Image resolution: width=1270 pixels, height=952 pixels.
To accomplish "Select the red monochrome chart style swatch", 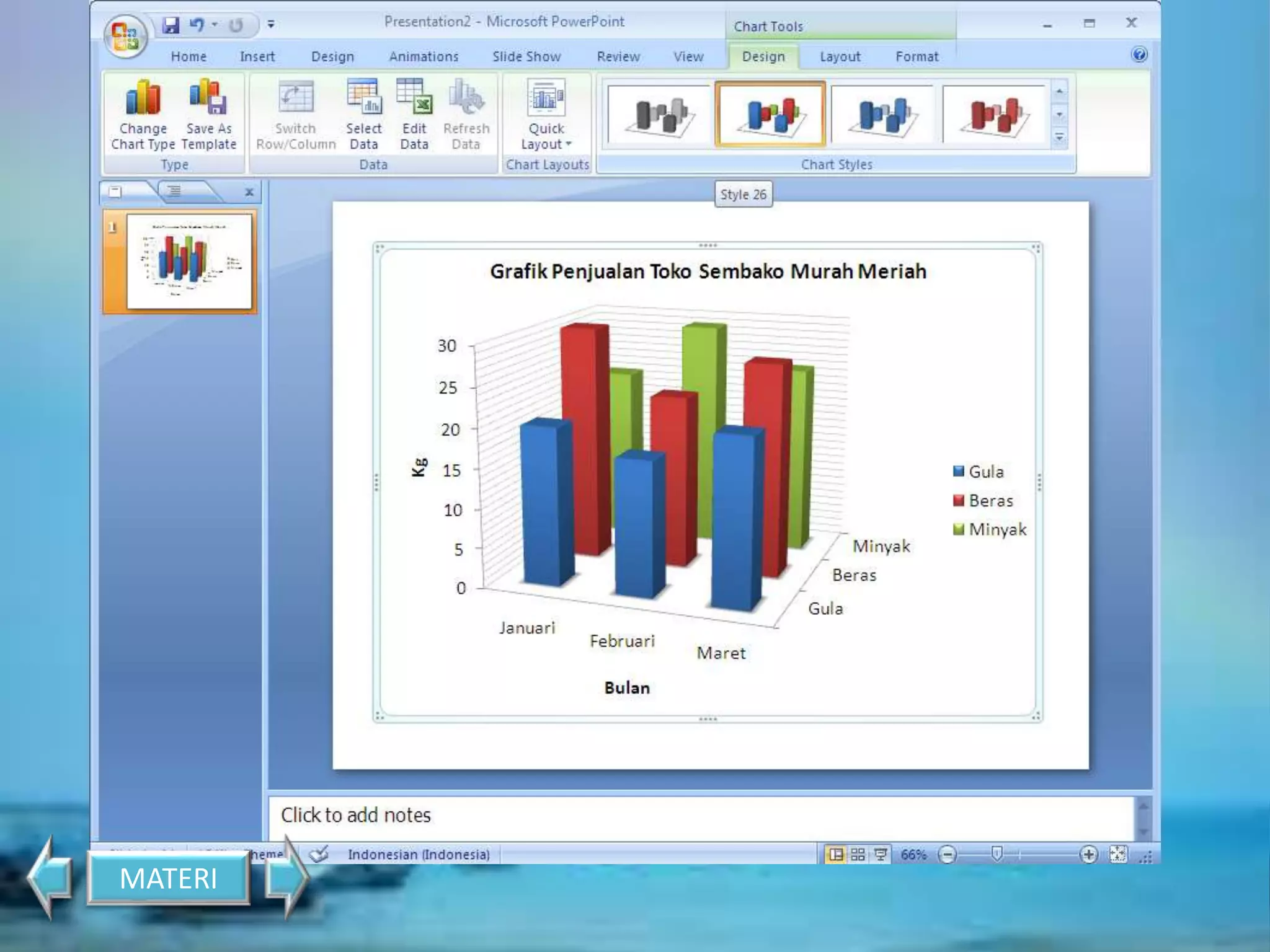I will pos(994,114).
